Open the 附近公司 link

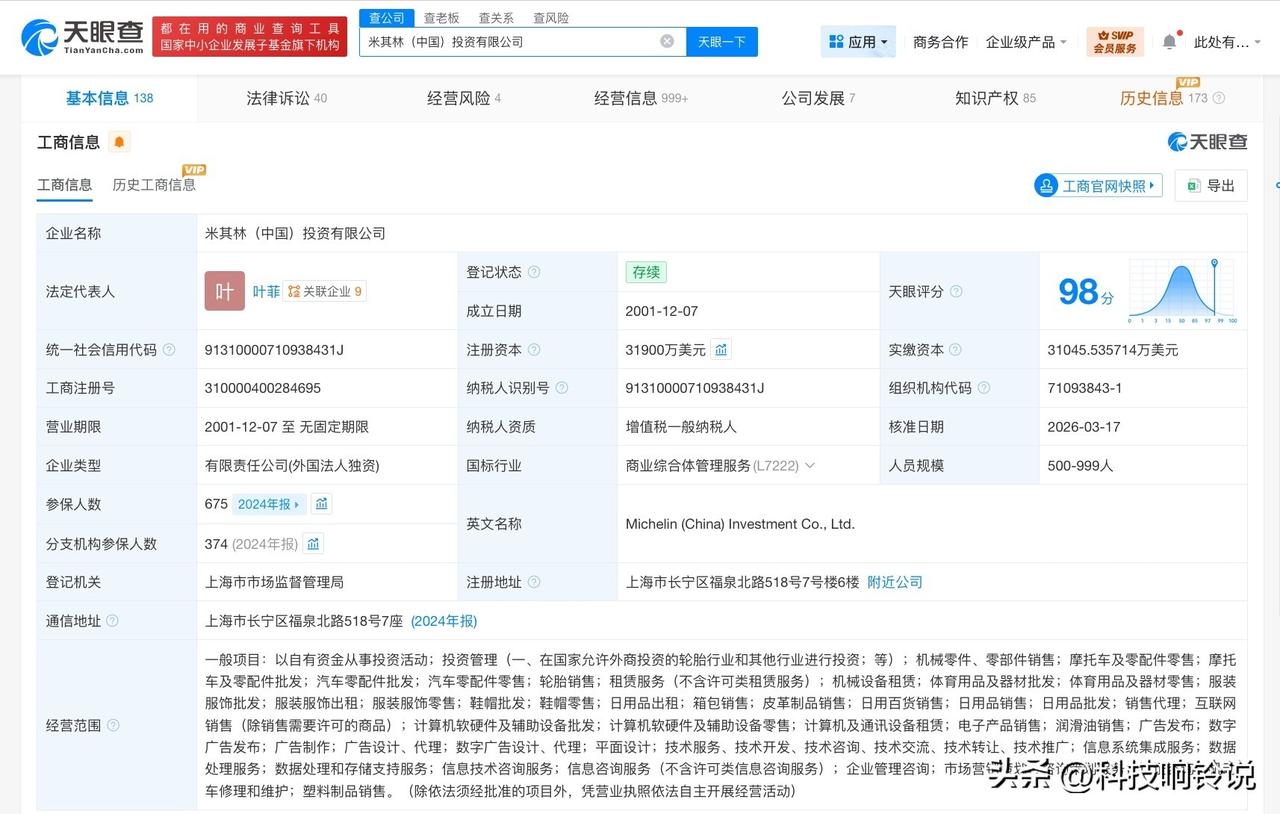point(895,582)
